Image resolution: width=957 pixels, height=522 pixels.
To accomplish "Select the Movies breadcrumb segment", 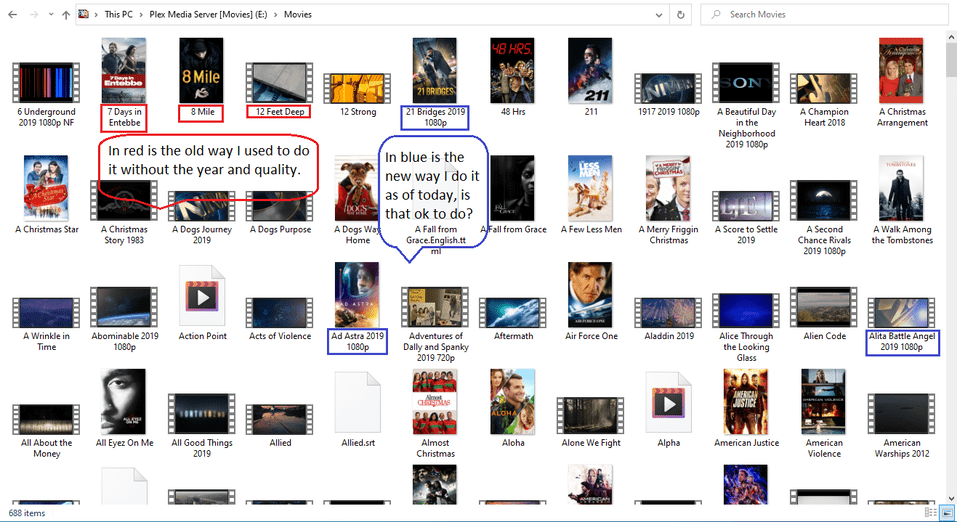I will tap(298, 14).
